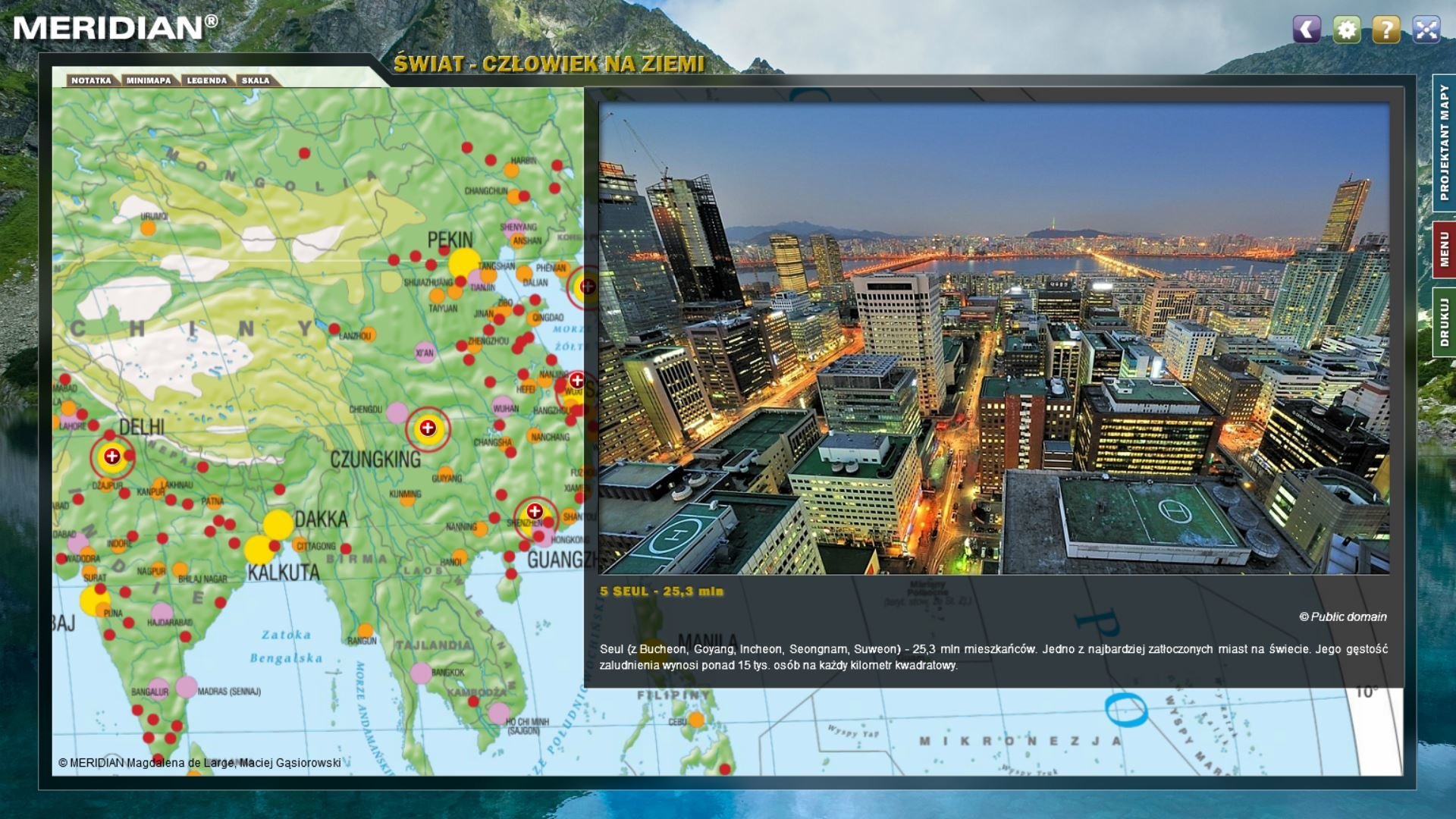Click the CZUNGKING map label
The width and height of the screenshot is (1456, 819).
coord(375,459)
